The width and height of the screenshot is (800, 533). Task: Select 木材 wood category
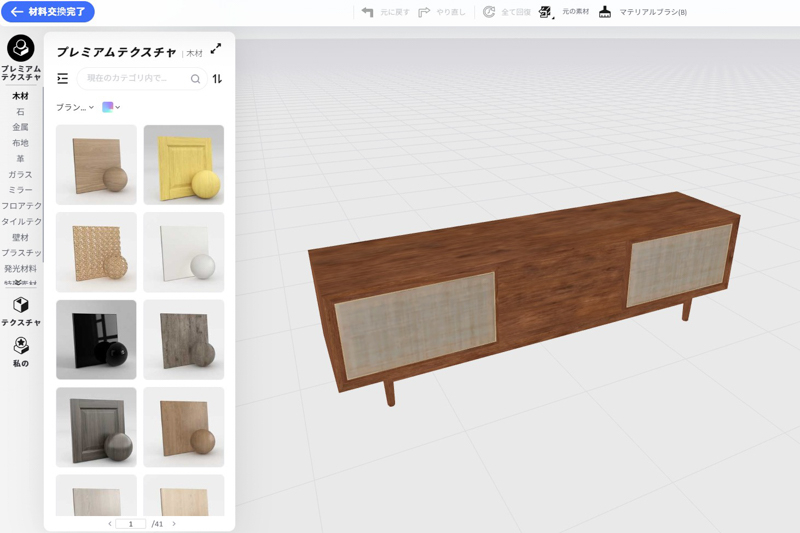20,96
